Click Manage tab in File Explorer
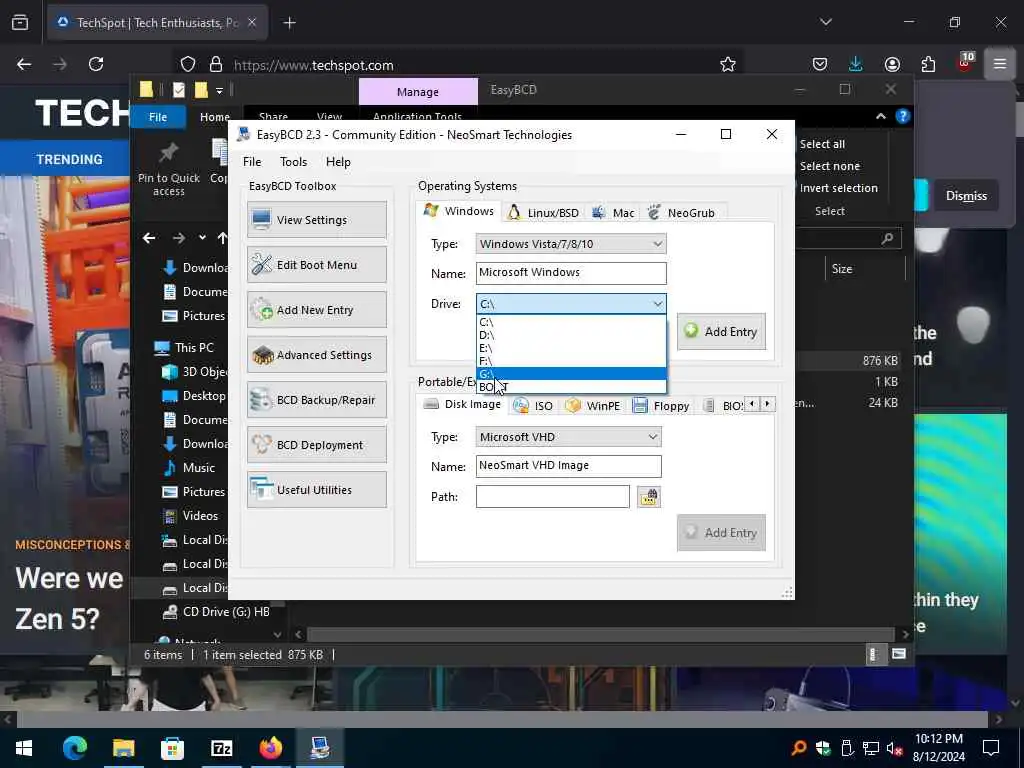 coord(418,92)
